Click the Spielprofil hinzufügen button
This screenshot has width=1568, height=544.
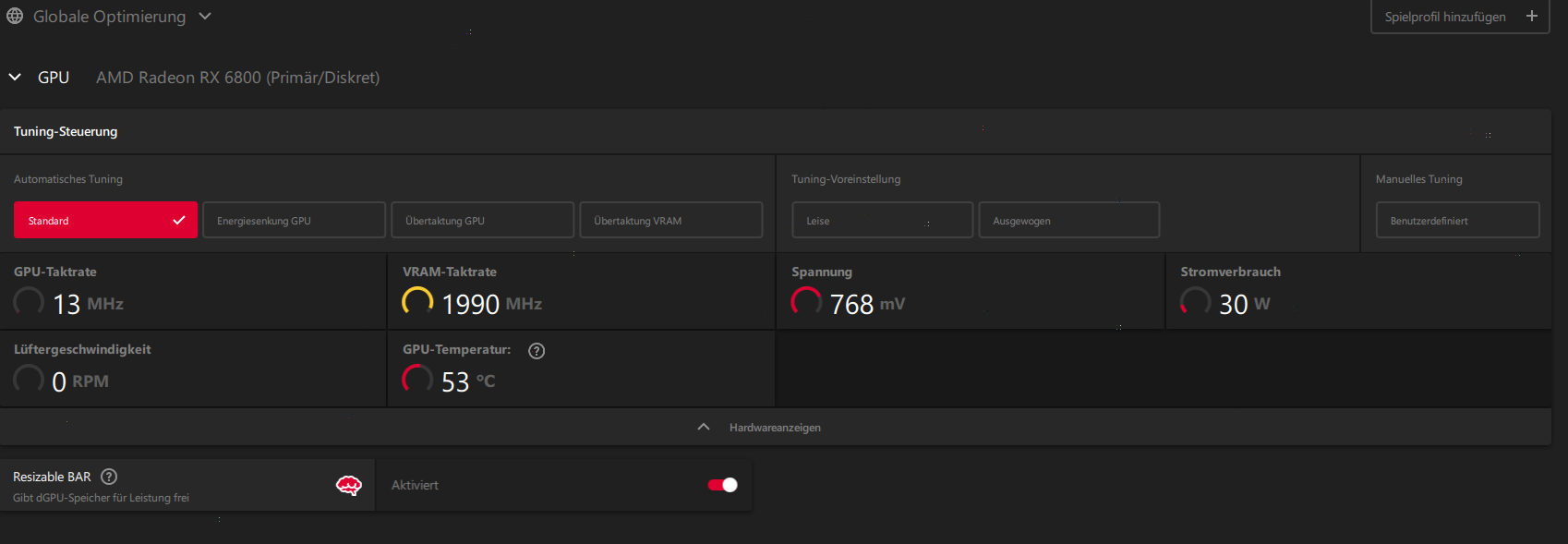click(x=1460, y=17)
